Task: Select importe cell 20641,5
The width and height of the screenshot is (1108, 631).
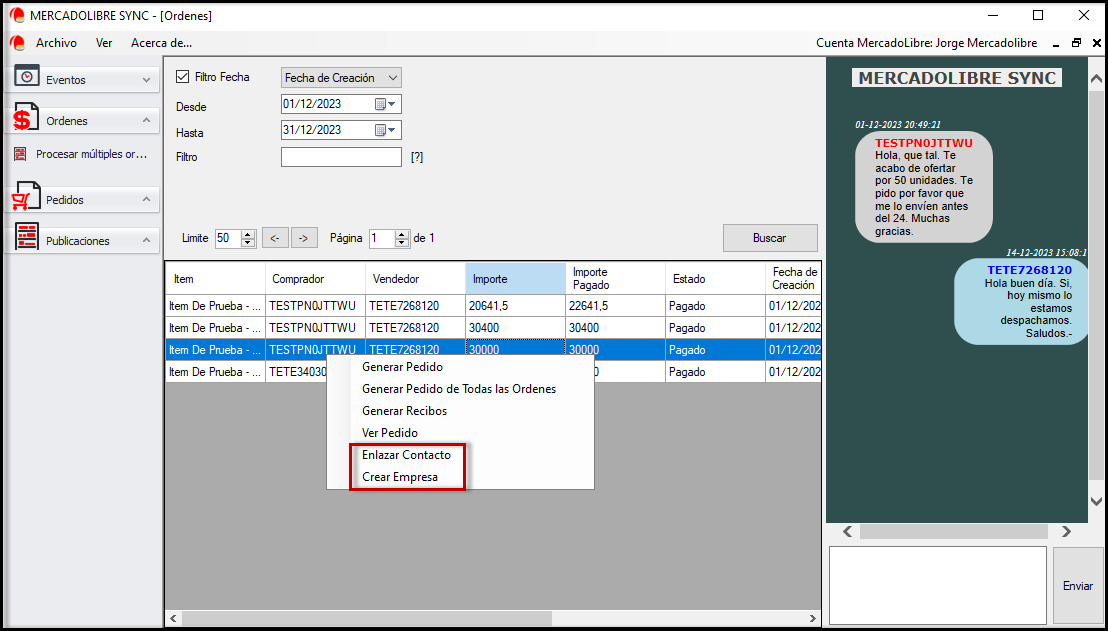Action: pyautogui.click(x=515, y=306)
